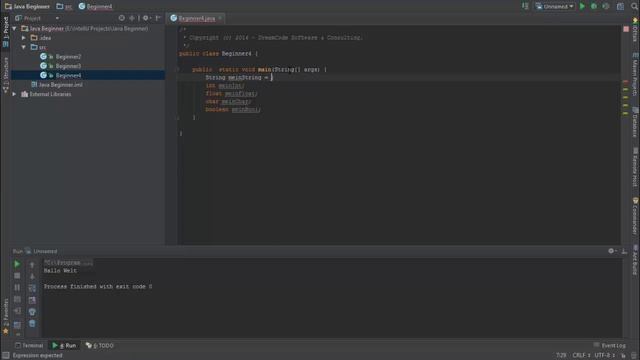Click the red error indicator in editor gutter

[626, 29]
